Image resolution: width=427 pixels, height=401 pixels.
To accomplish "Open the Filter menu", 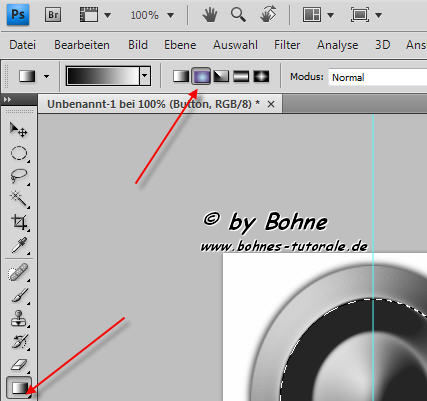I will coord(287,45).
